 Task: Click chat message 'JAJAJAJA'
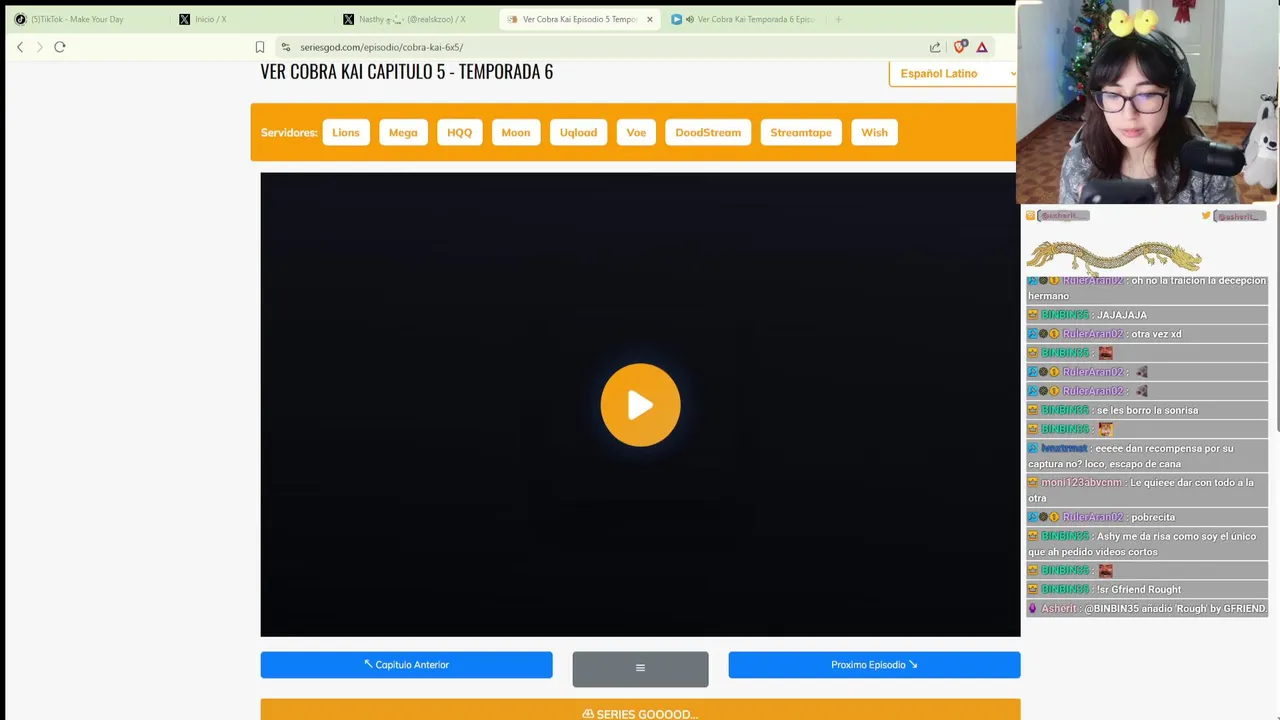tap(1122, 315)
